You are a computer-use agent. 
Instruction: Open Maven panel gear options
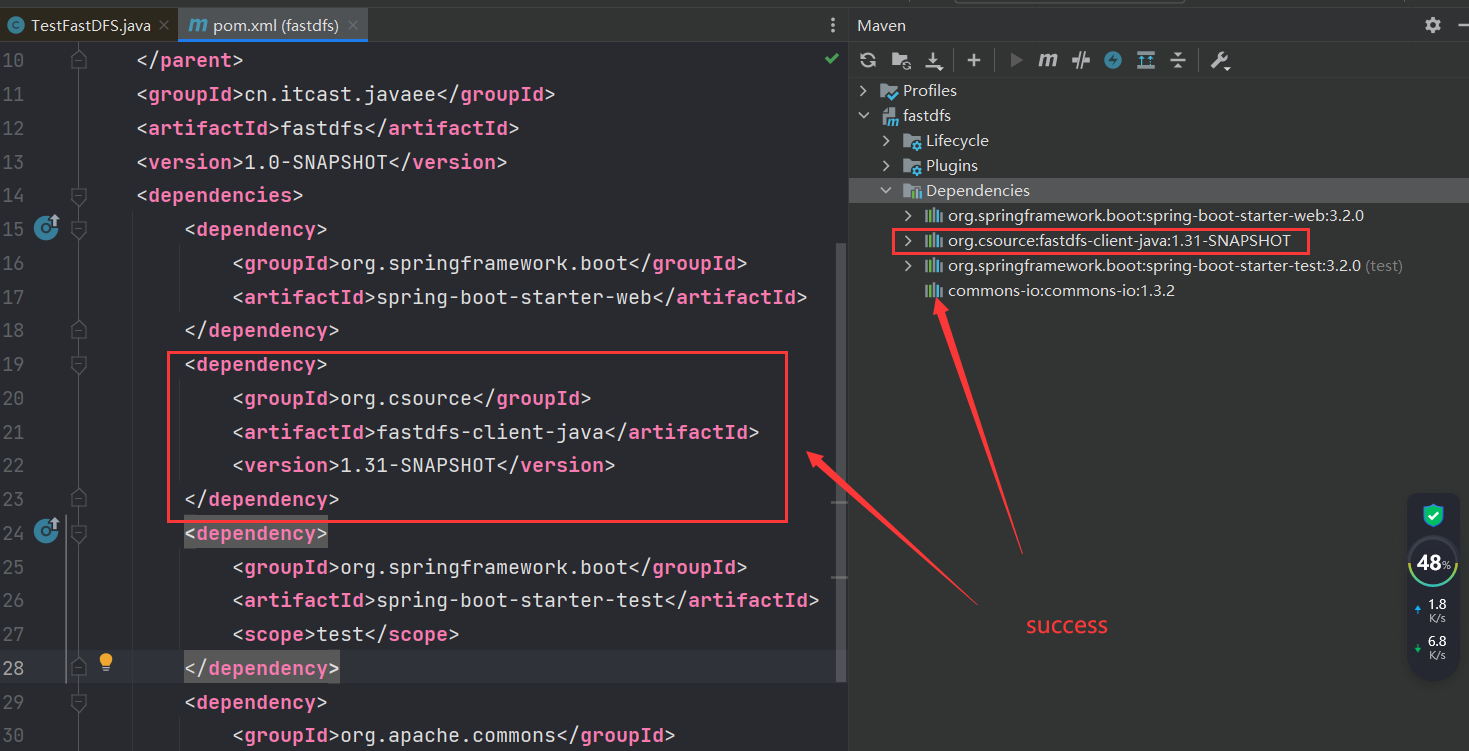point(1433,25)
